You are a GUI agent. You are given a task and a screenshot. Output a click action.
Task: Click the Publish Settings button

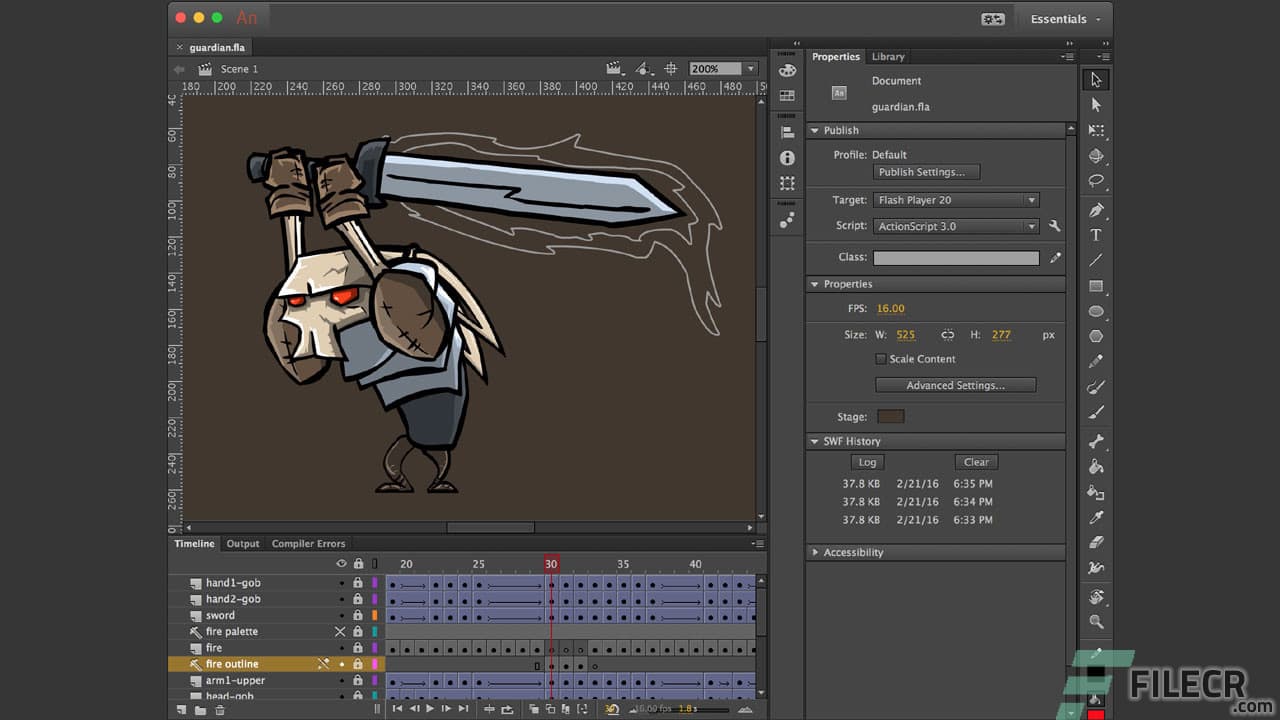coord(926,171)
